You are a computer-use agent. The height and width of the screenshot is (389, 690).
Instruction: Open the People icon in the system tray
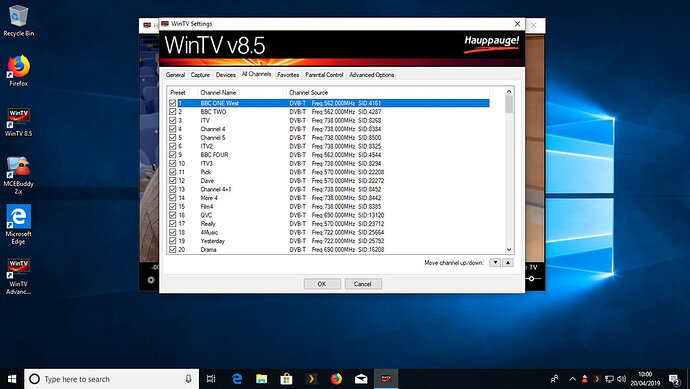click(554, 379)
